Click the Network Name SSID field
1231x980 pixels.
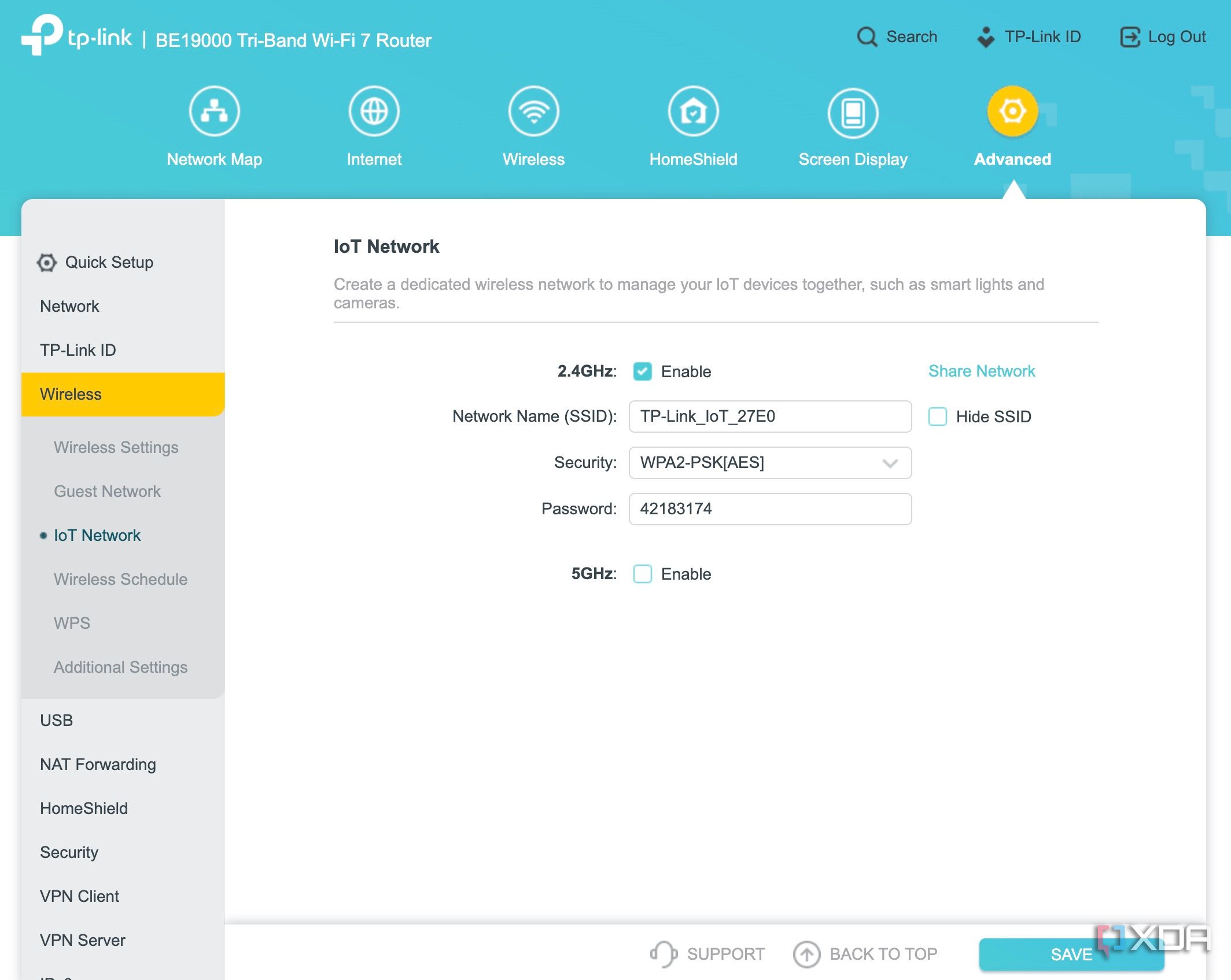(x=770, y=417)
